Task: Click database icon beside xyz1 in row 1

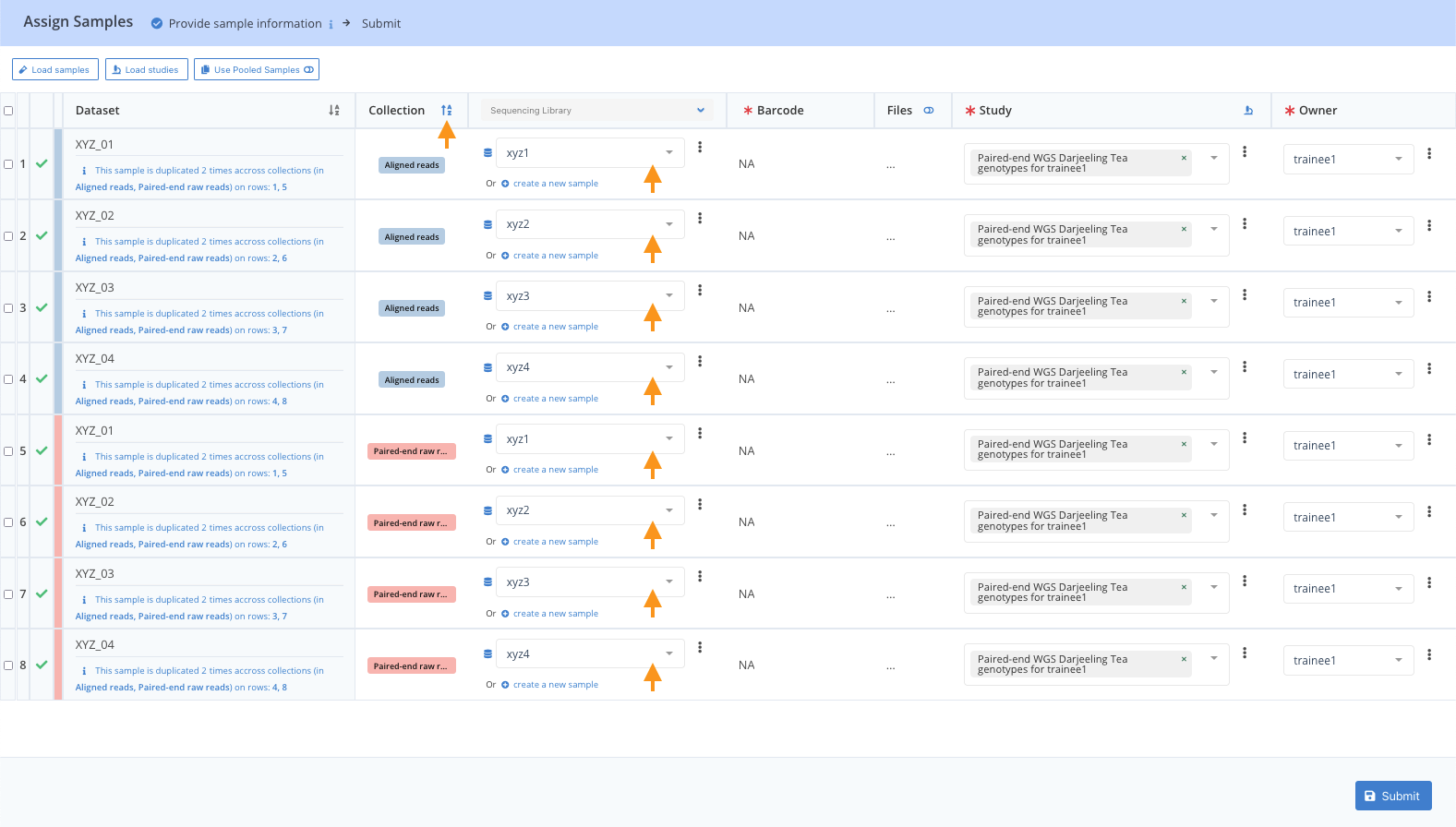Action: pyautogui.click(x=487, y=153)
